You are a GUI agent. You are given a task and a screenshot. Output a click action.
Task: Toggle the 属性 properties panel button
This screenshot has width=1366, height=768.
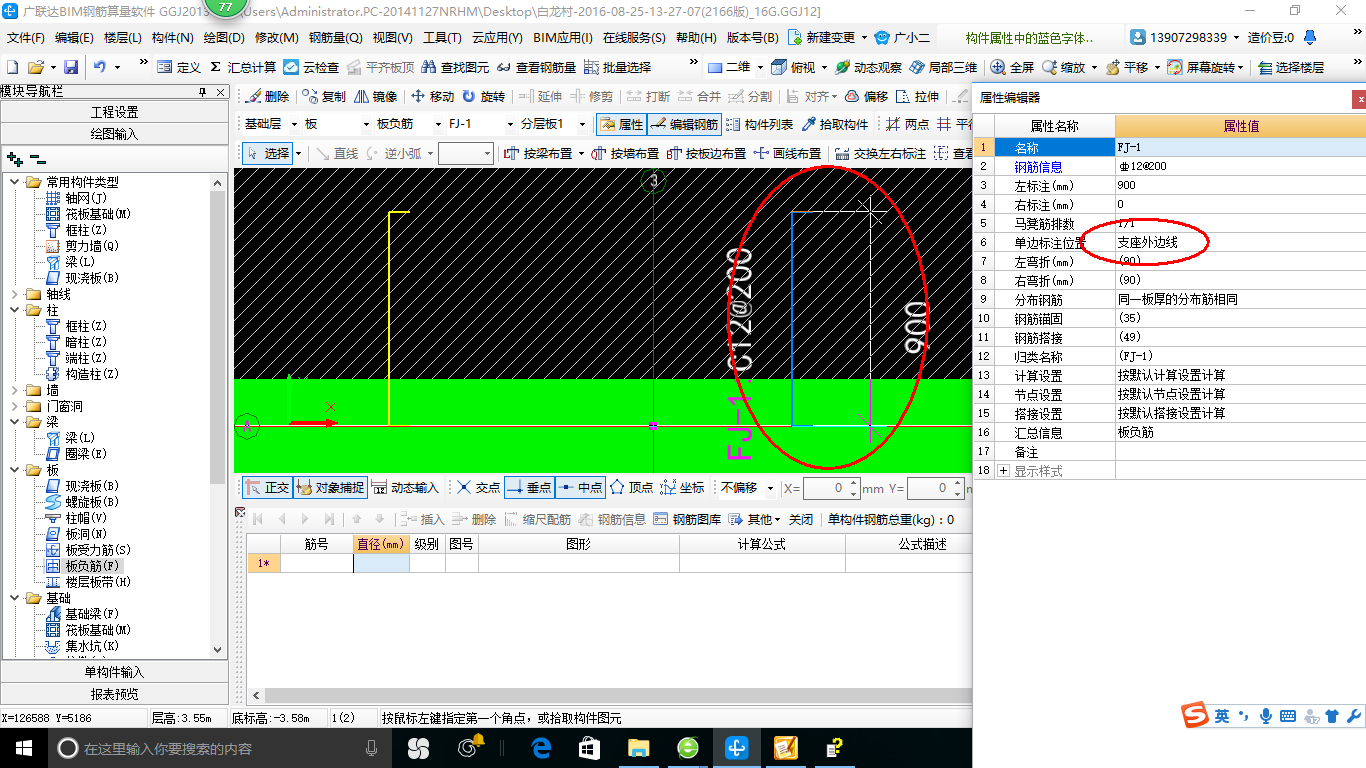(x=620, y=124)
